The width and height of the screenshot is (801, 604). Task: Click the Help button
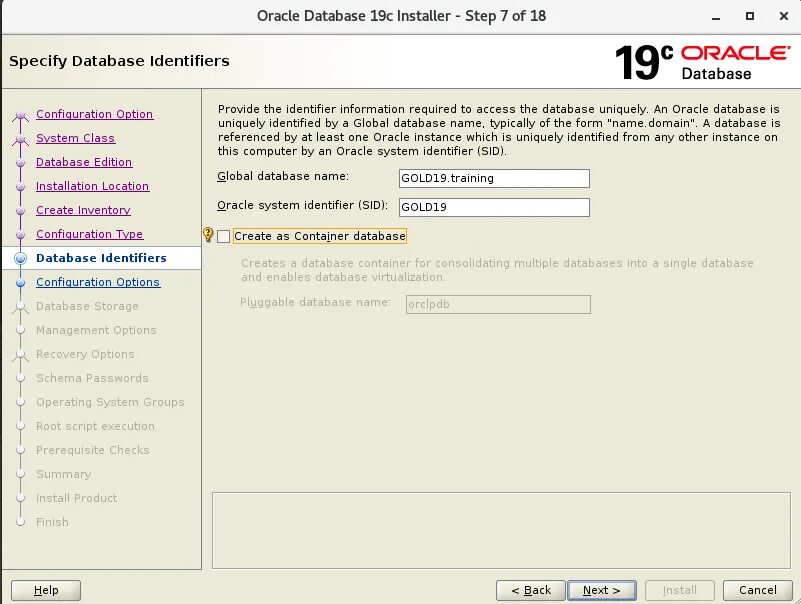(46, 590)
